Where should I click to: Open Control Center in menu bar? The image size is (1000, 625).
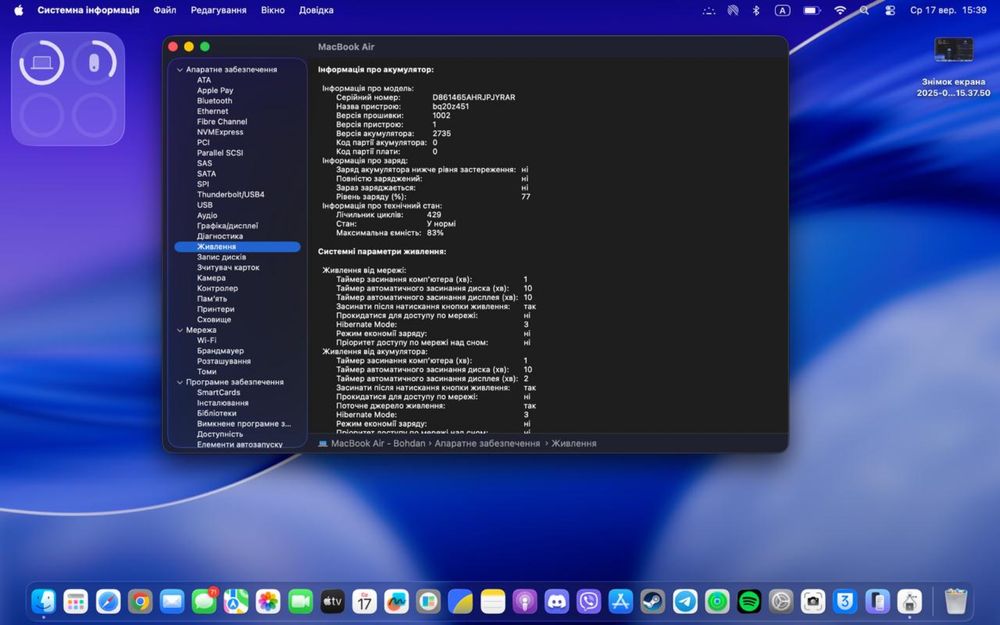(x=890, y=10)
